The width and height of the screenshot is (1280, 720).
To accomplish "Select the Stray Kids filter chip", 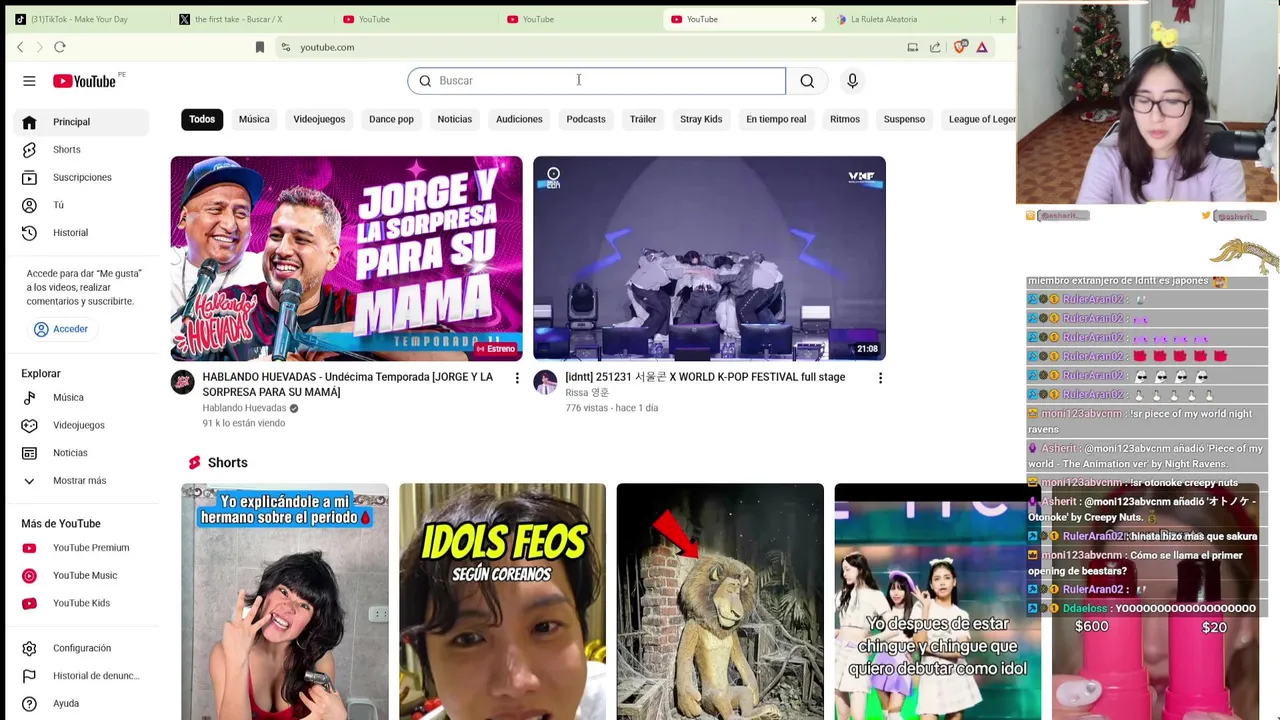I will click(x=701, y=119).
